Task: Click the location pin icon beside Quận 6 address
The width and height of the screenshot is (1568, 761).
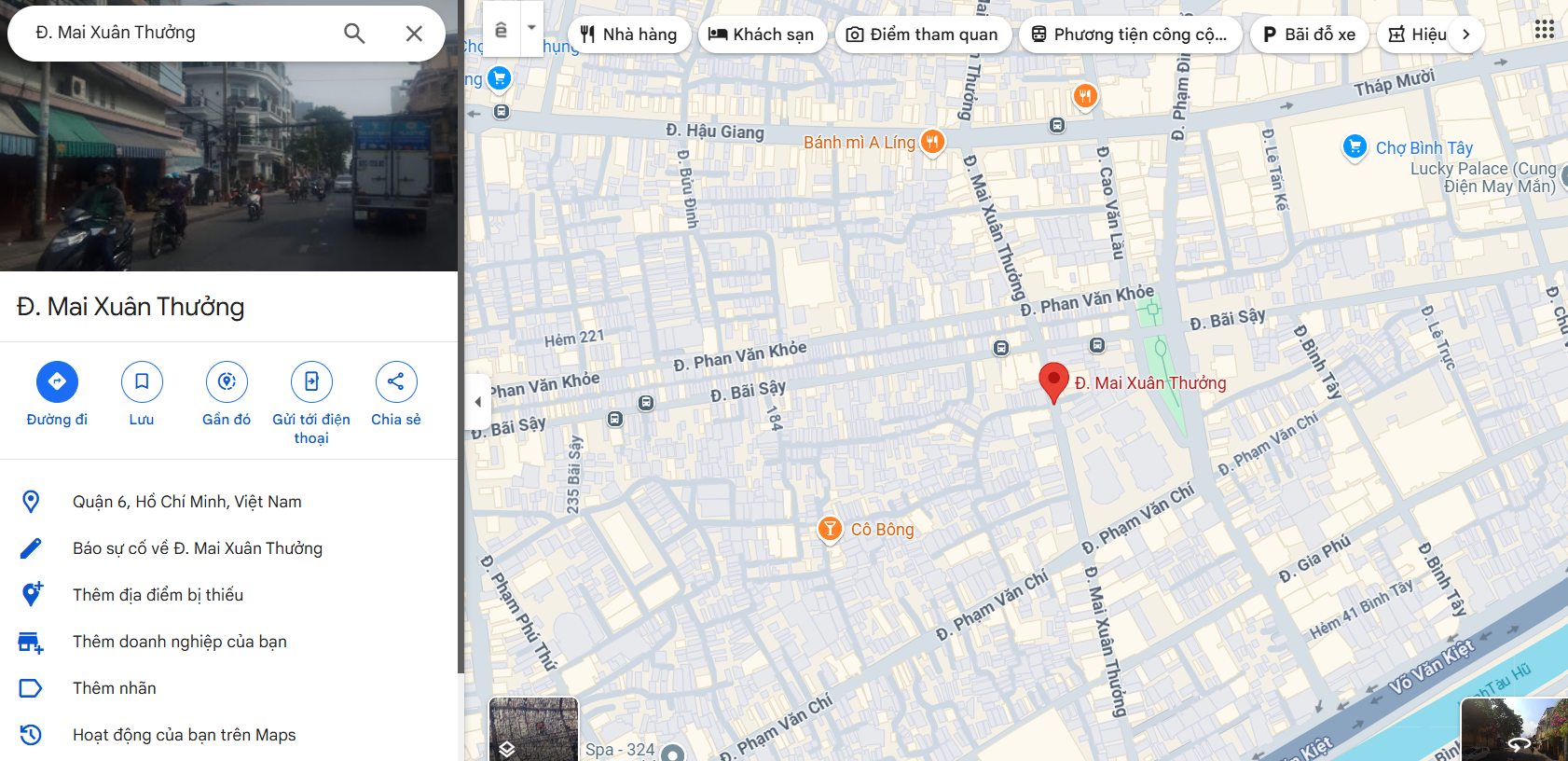Action: 31,502
